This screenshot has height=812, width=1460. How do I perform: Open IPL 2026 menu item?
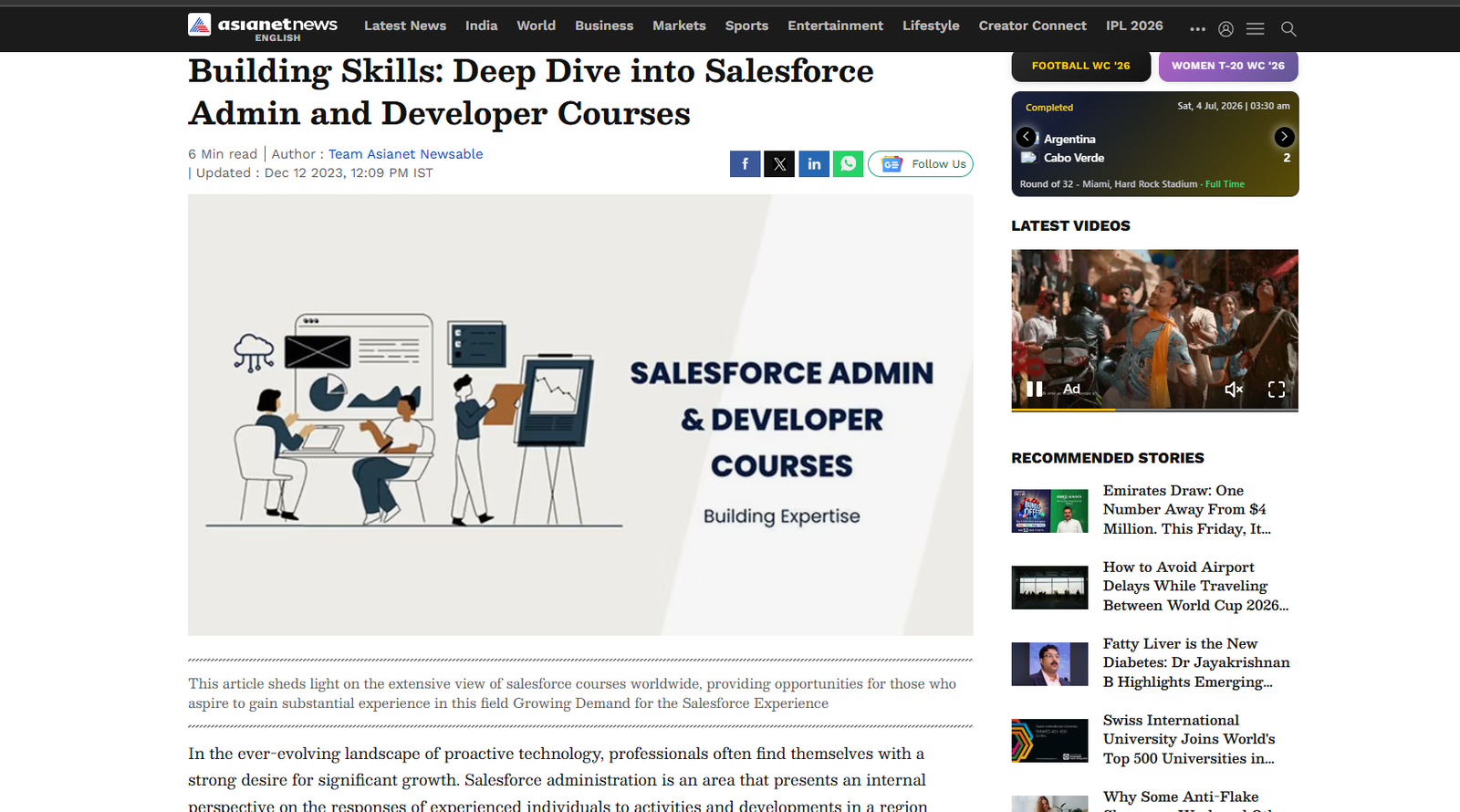(x=1134, y=26)
